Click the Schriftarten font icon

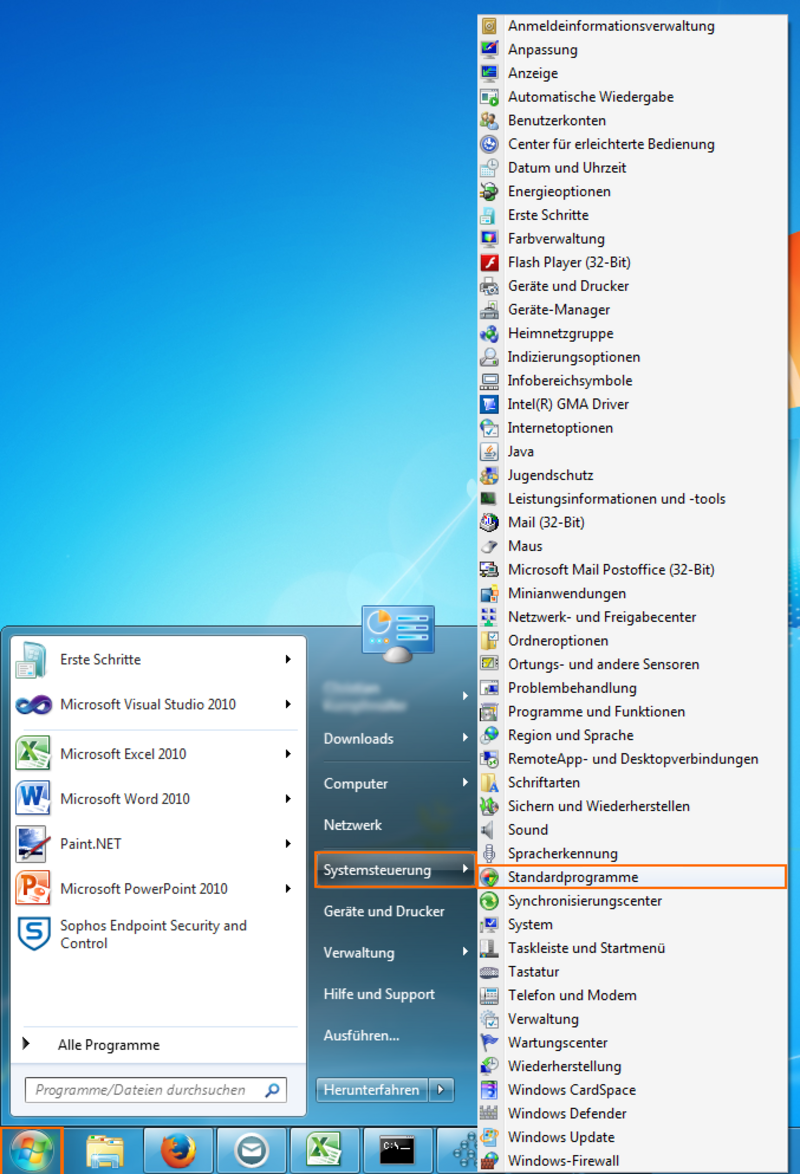[489, 782]
